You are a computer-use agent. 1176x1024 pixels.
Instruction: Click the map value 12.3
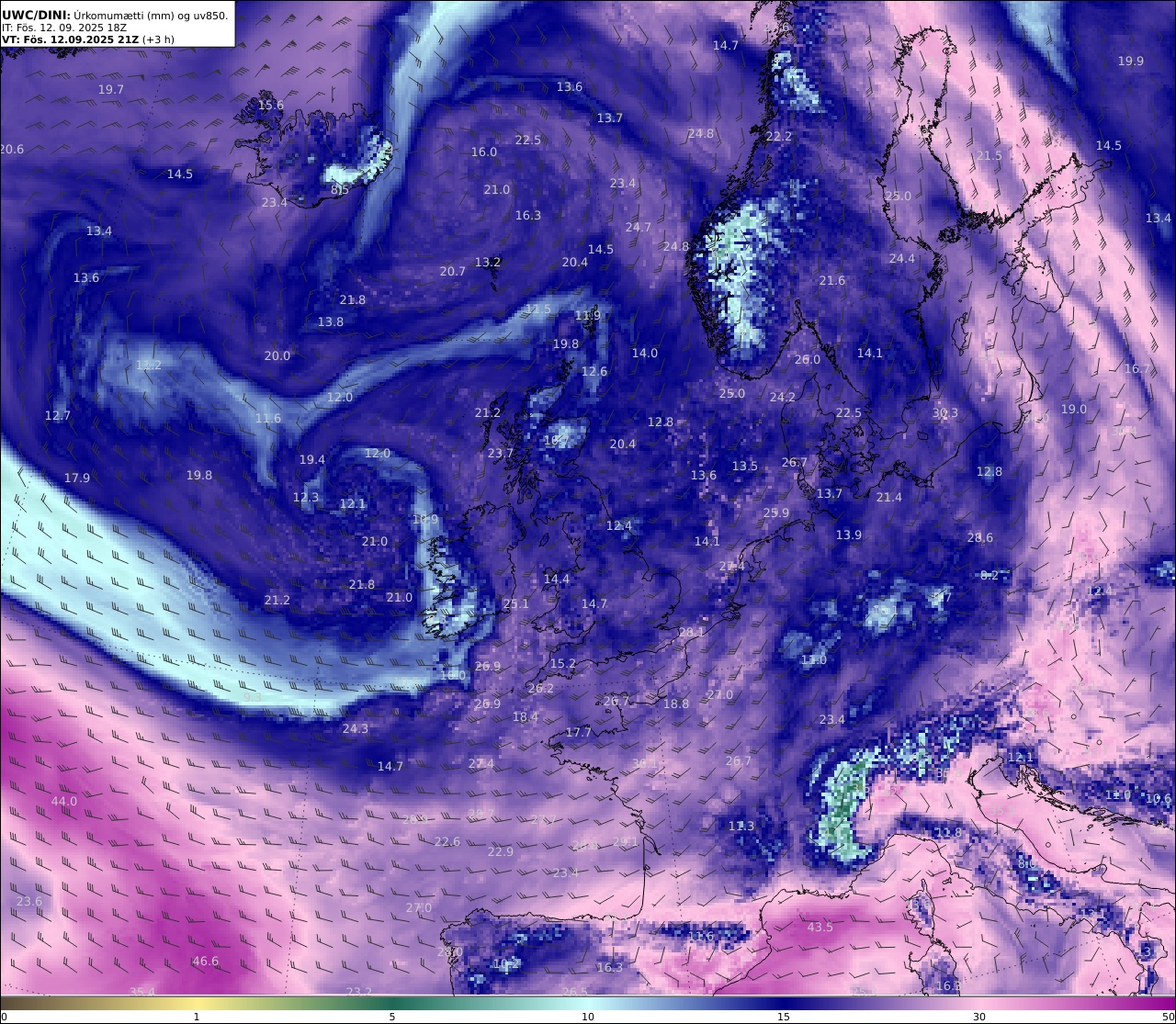[306, 498]
